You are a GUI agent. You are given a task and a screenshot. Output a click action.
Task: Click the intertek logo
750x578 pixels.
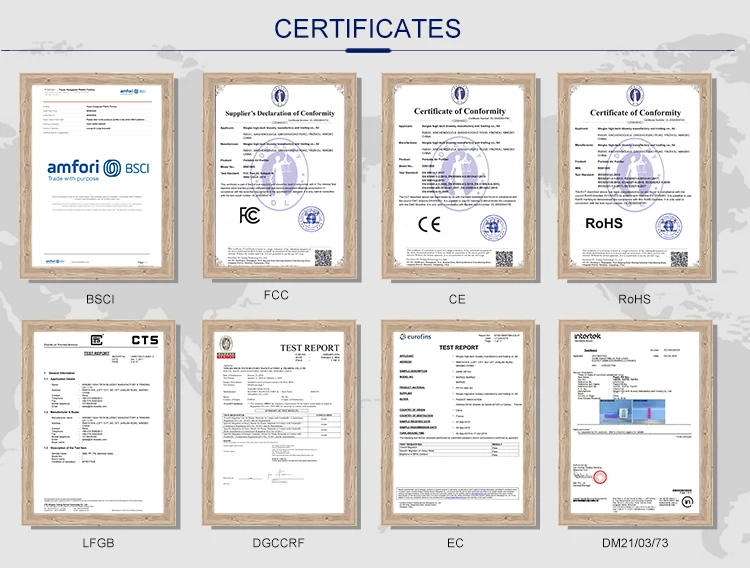587,336
